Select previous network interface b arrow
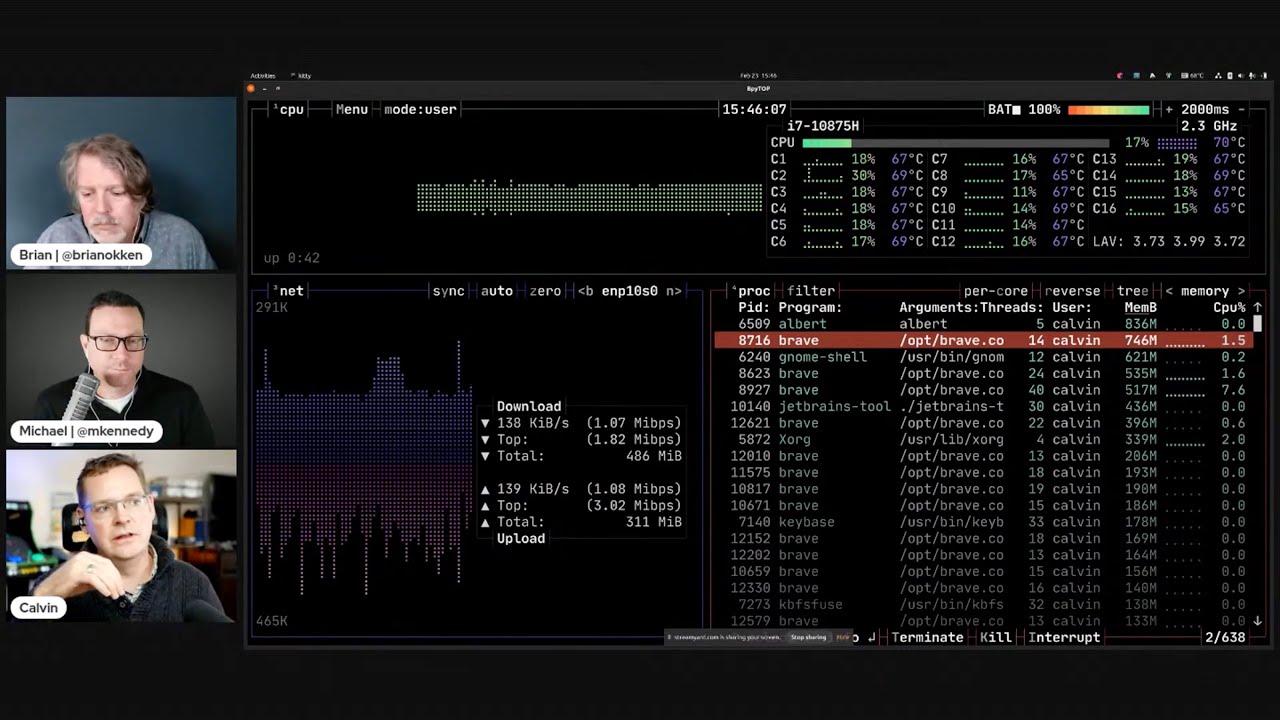The width and height of the screenshot is (1280, 720). pyautogui.click(x=585, y=291)
